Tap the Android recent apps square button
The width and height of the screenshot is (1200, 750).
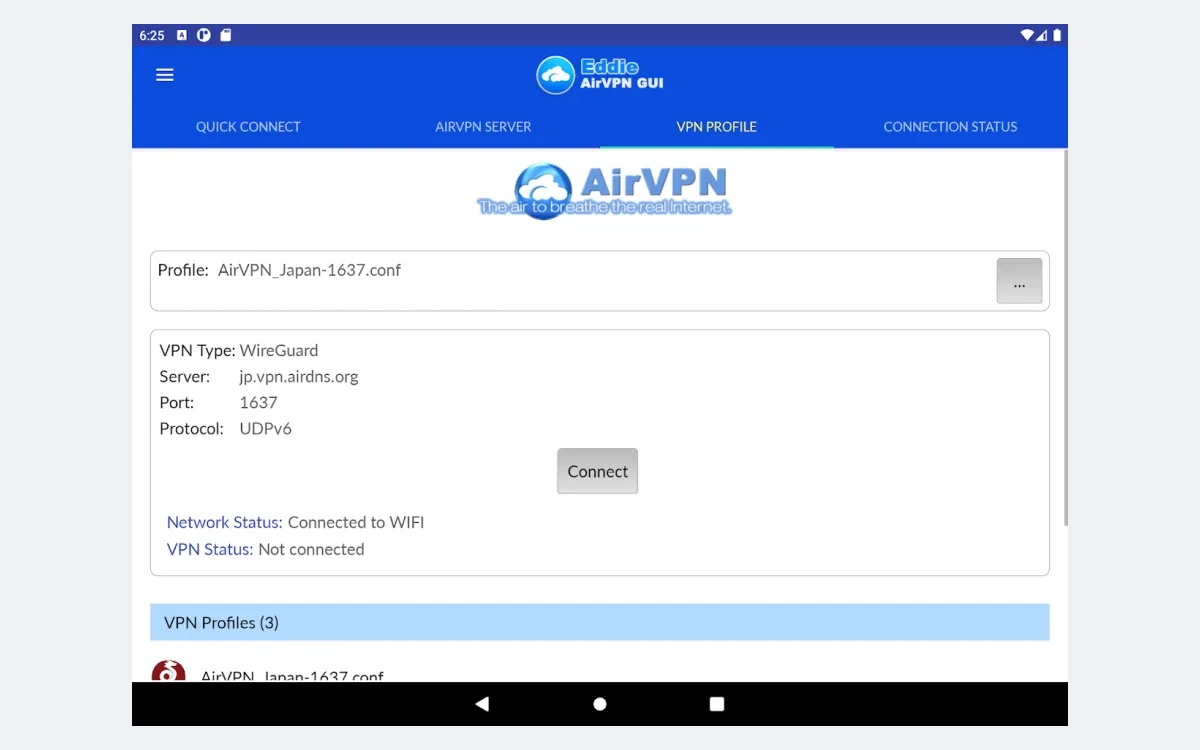click(x=717, y=704)
